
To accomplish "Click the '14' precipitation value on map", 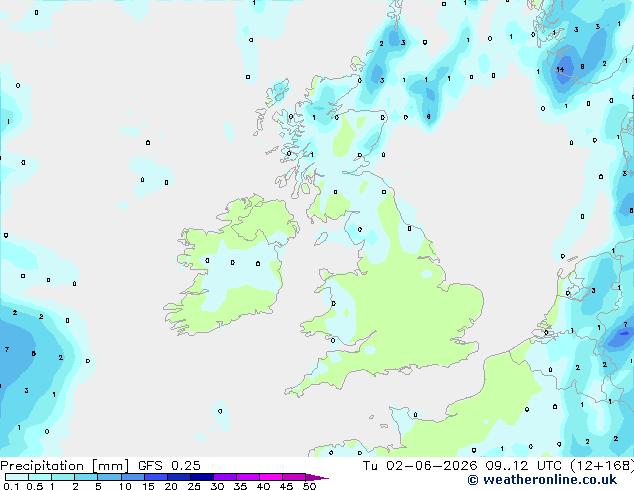I will [560, 70].
